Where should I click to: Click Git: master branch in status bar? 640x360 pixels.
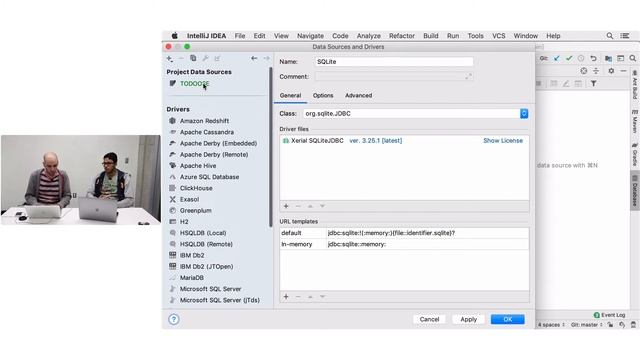click(x=587, y=325)
